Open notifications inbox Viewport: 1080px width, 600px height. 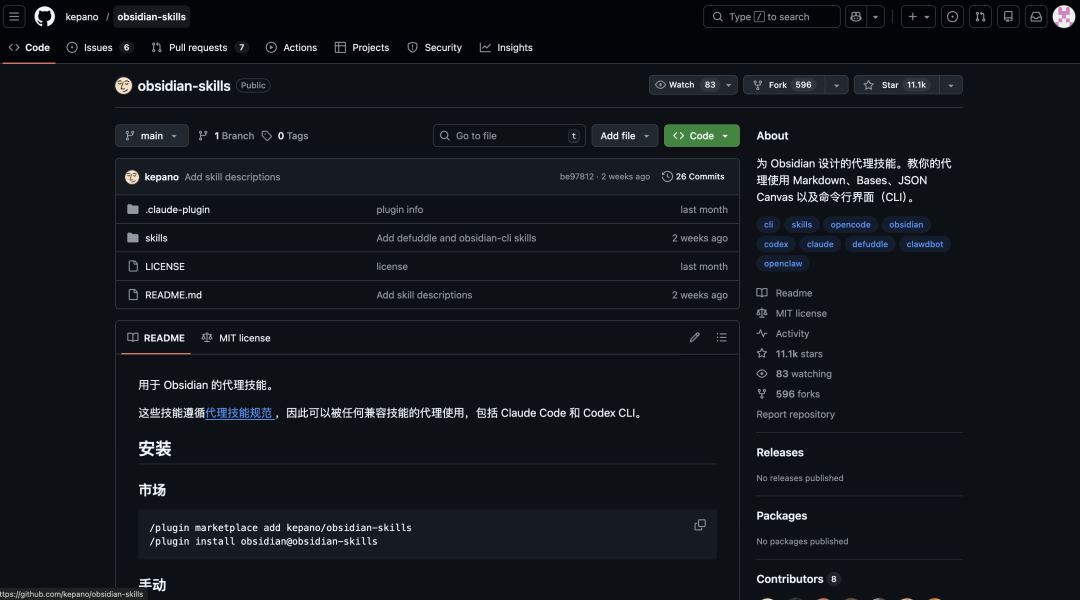[1035, 16]
